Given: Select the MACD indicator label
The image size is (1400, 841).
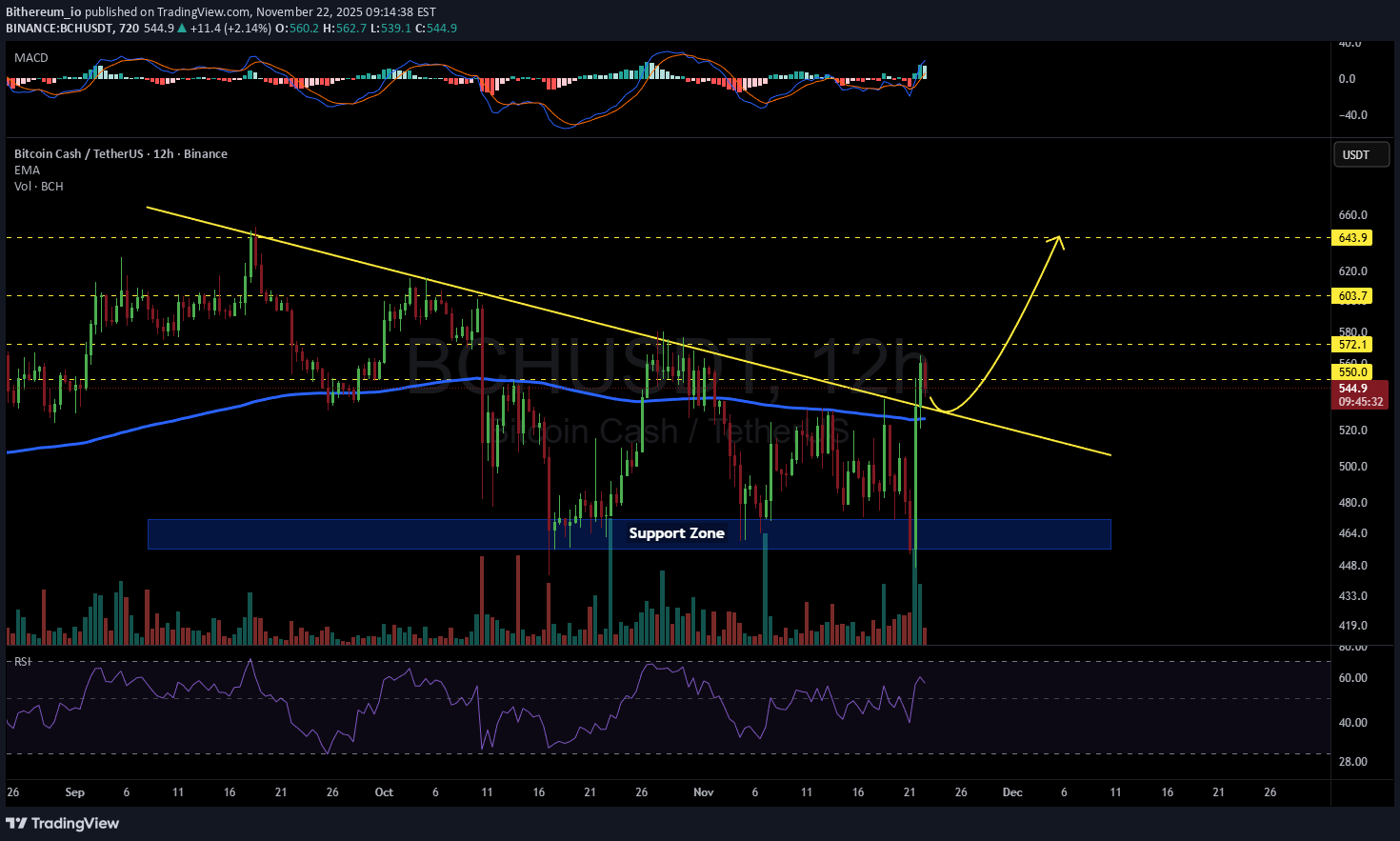Looking at the screenshot, I should coord(31,58).
